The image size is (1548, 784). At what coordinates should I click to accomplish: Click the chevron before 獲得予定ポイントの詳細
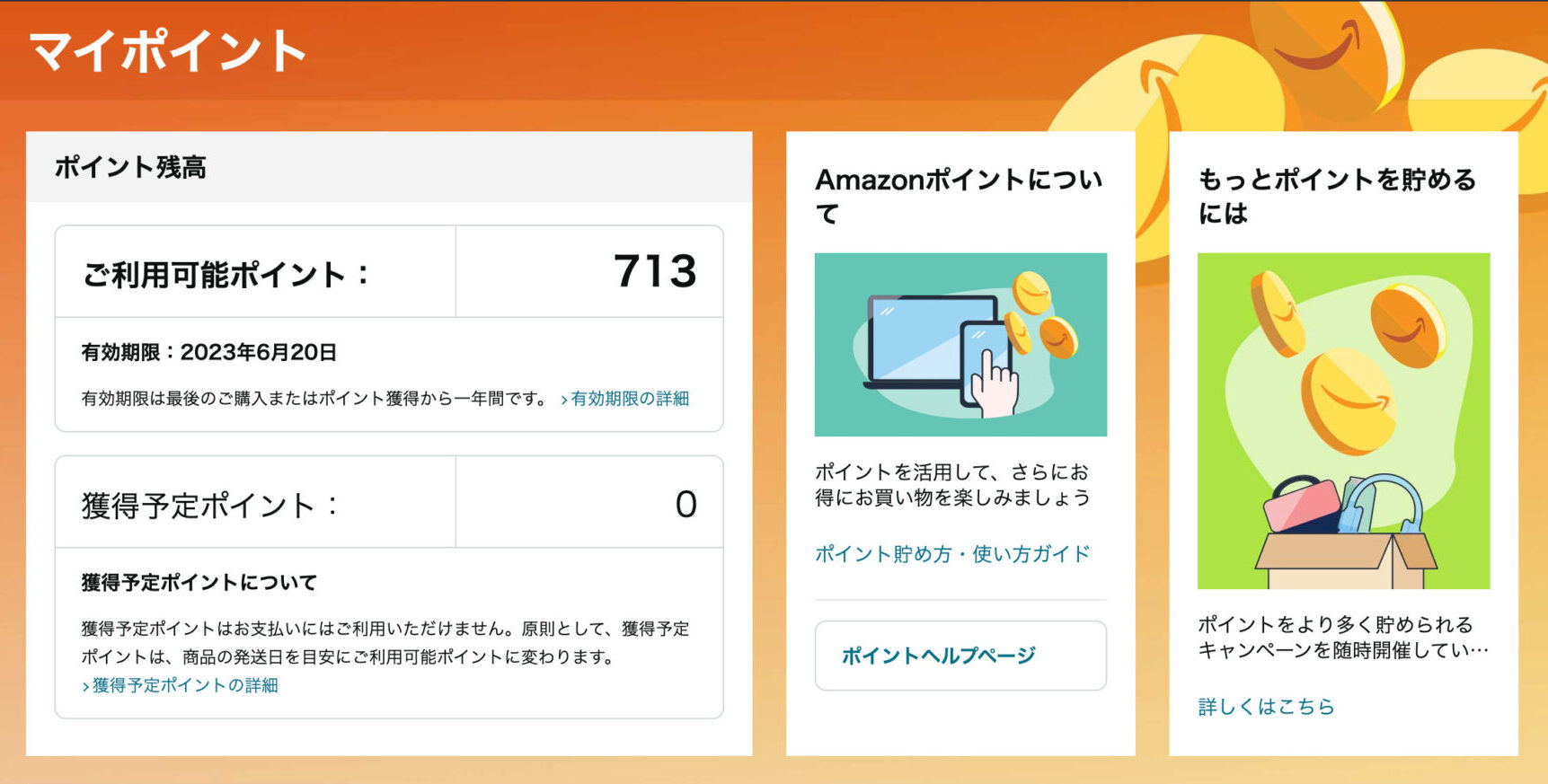click(x=86, y=687)
